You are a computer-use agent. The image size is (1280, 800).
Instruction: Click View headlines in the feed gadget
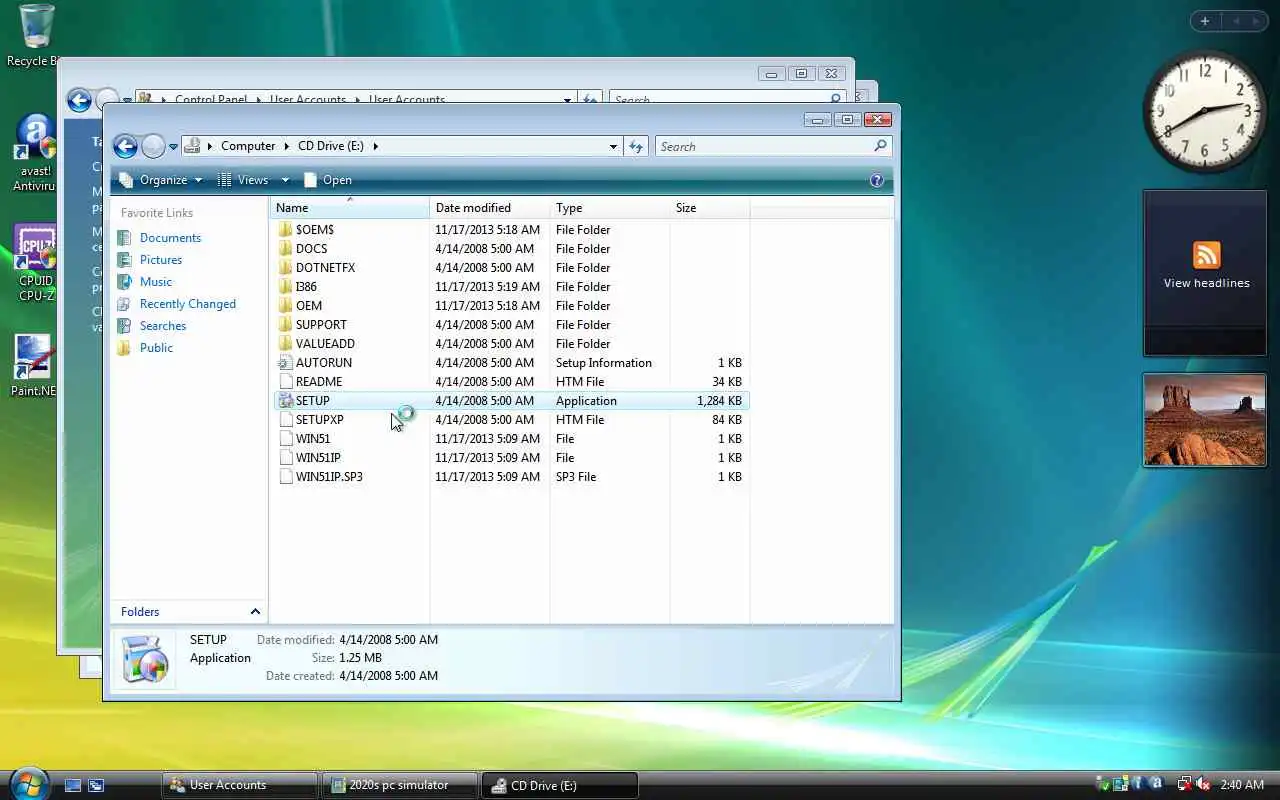tap(1206, 283)
